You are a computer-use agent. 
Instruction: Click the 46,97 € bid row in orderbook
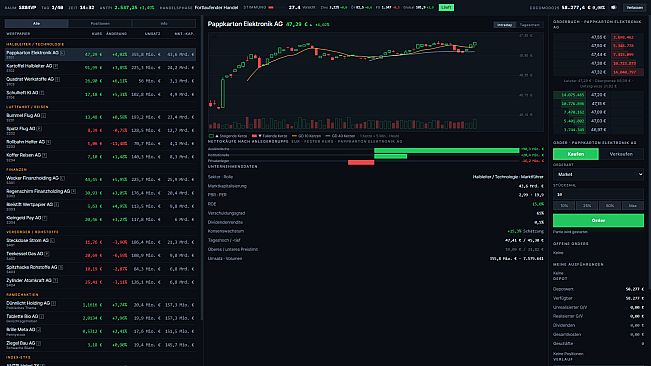(598, 130)
